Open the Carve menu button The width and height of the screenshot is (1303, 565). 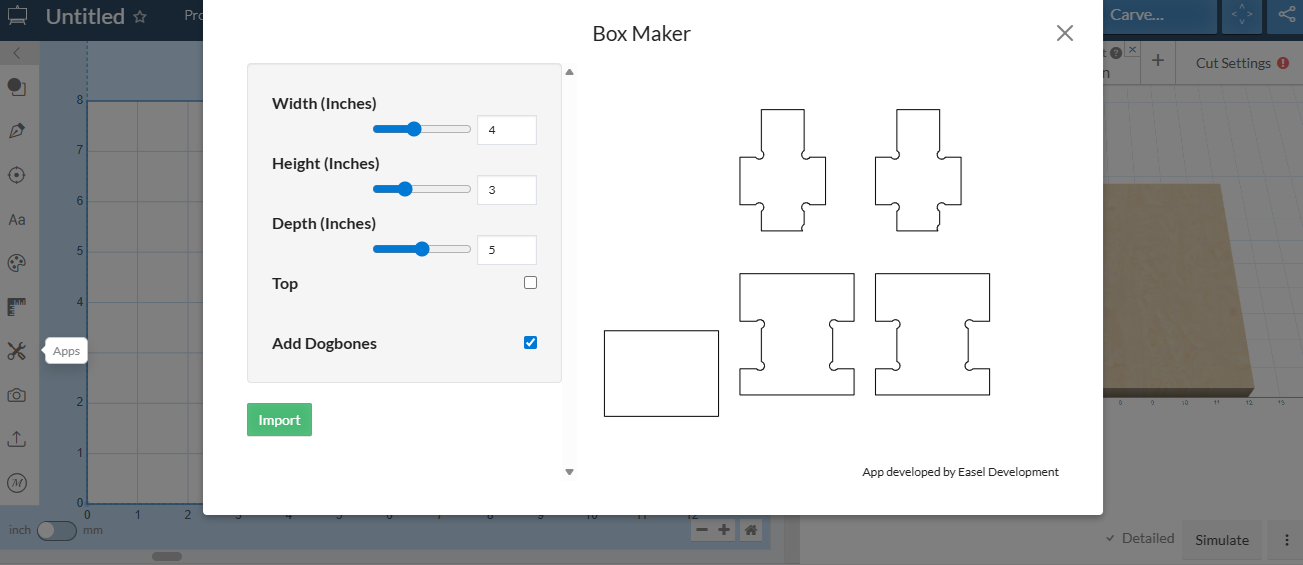pyautogui.click(x=1159, y=16)
